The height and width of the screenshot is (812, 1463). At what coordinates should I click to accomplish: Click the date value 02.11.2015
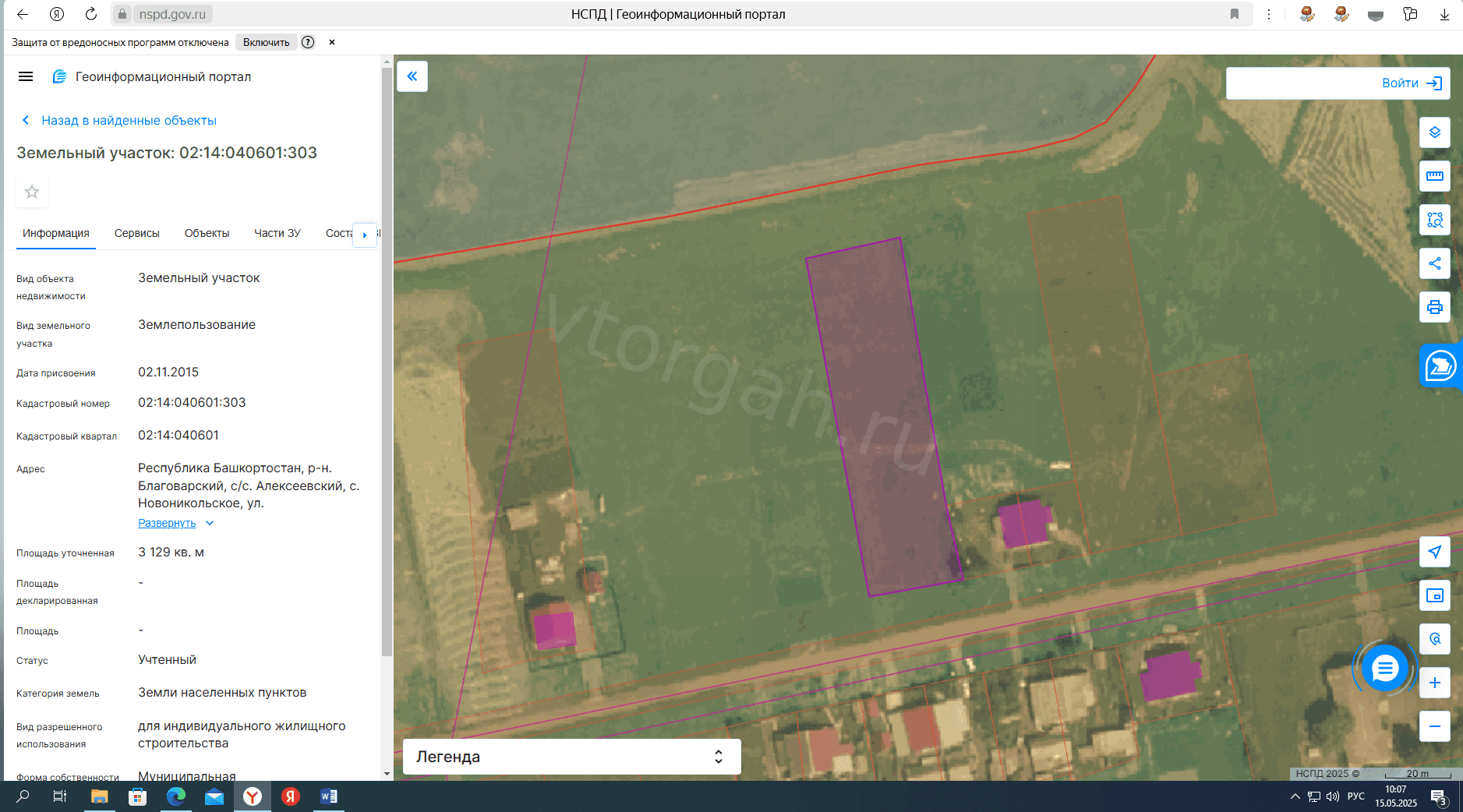click(x=168, y=372)
